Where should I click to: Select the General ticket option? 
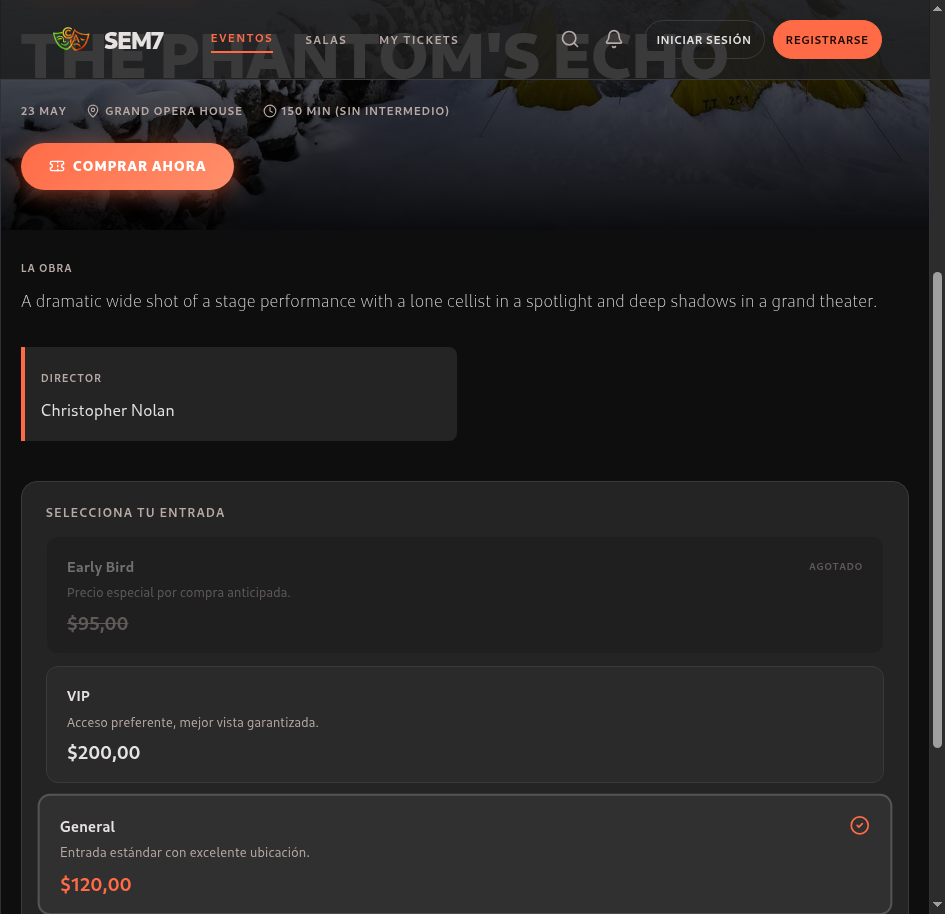point(465,854)
